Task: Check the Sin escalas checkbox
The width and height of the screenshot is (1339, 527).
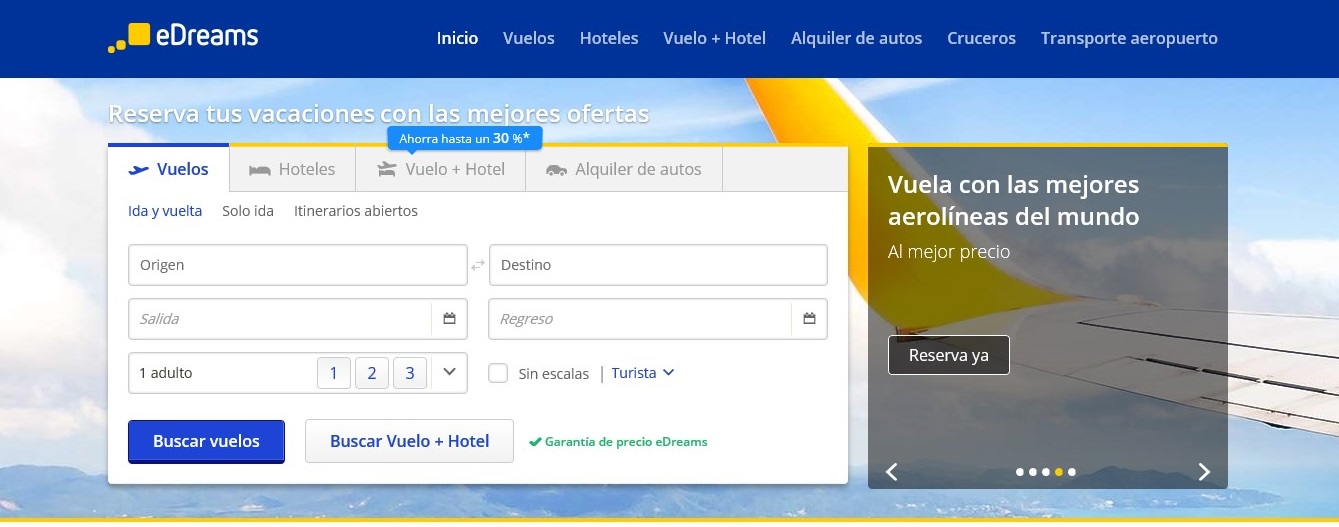Action: tap(498, 373)
